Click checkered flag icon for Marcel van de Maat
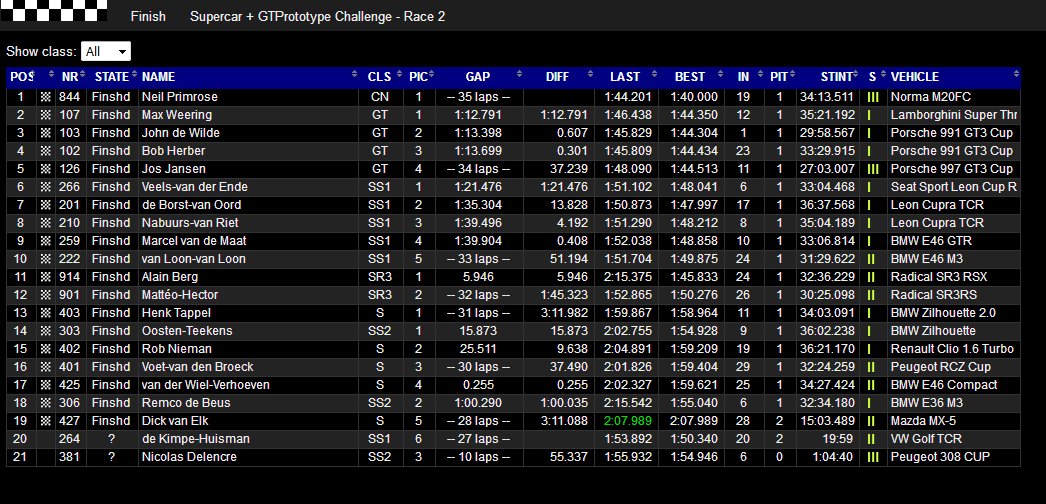This screenshot has width=1046, height=504. point(45,241)
